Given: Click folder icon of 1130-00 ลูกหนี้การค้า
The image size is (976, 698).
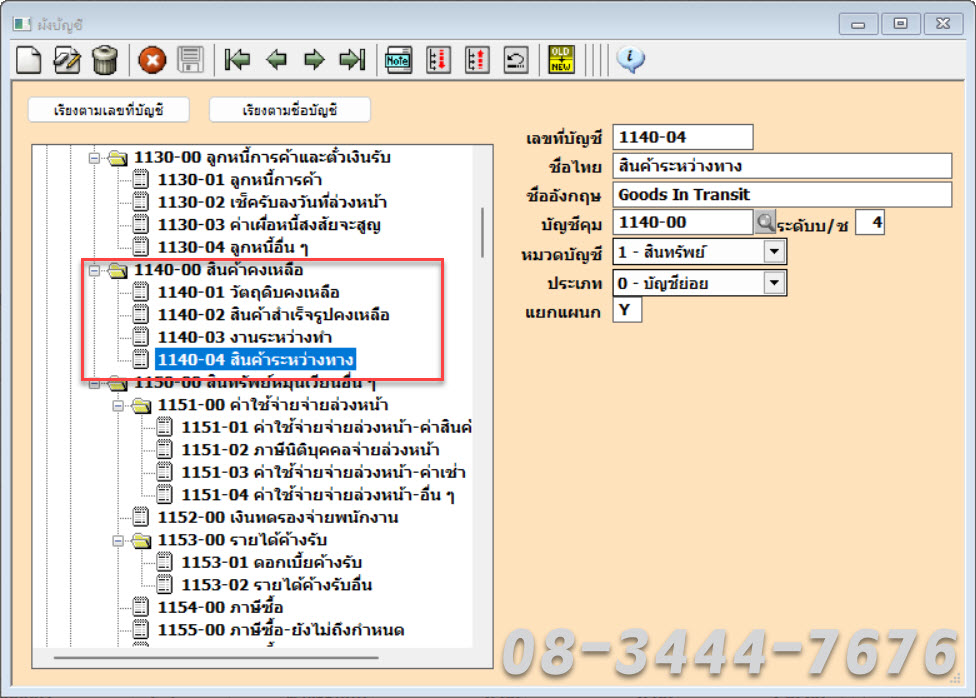Looking at the screenshot, I should [x=117, y=158].
